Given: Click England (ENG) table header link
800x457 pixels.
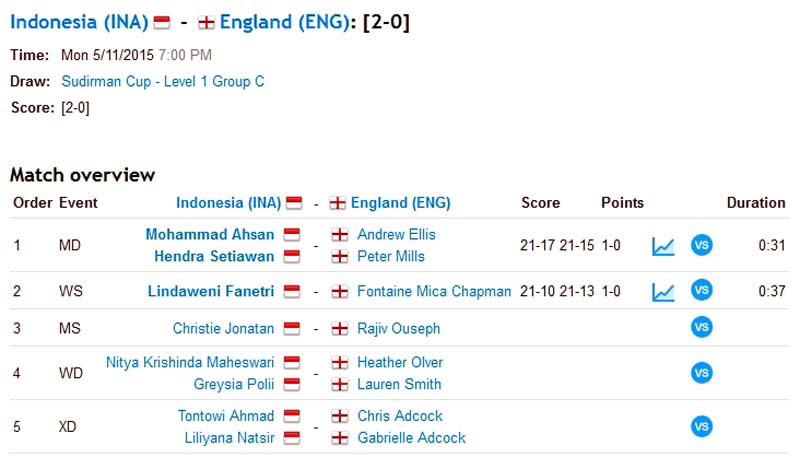Looking at the screenshot, I should pyautogui.click(x=401, y=203).
